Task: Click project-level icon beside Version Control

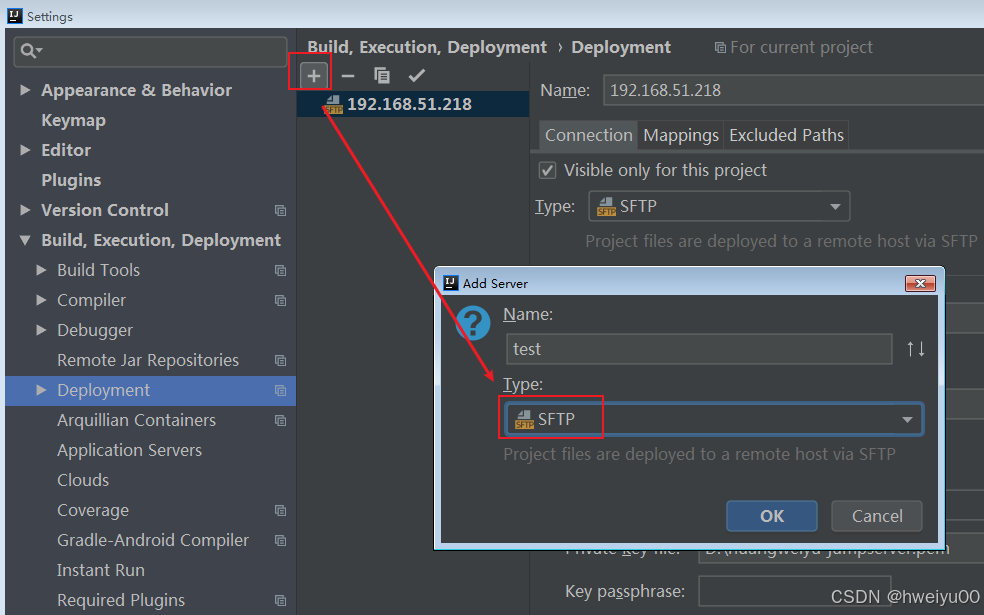Action: pos(281,211)
